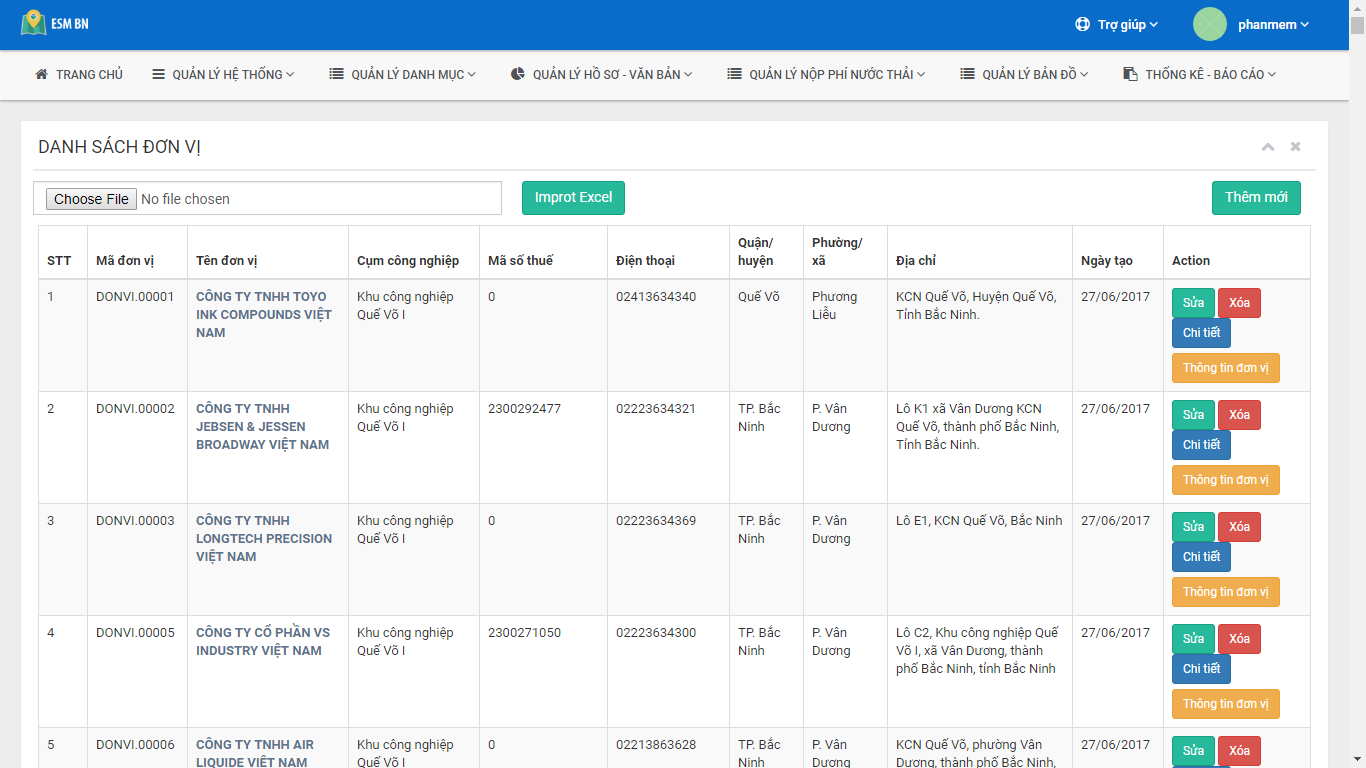Click the Trợ giúp lifebuoy icon
Image resolution: width=1366 pixels, height=768 pixels.
point(1082,25)
